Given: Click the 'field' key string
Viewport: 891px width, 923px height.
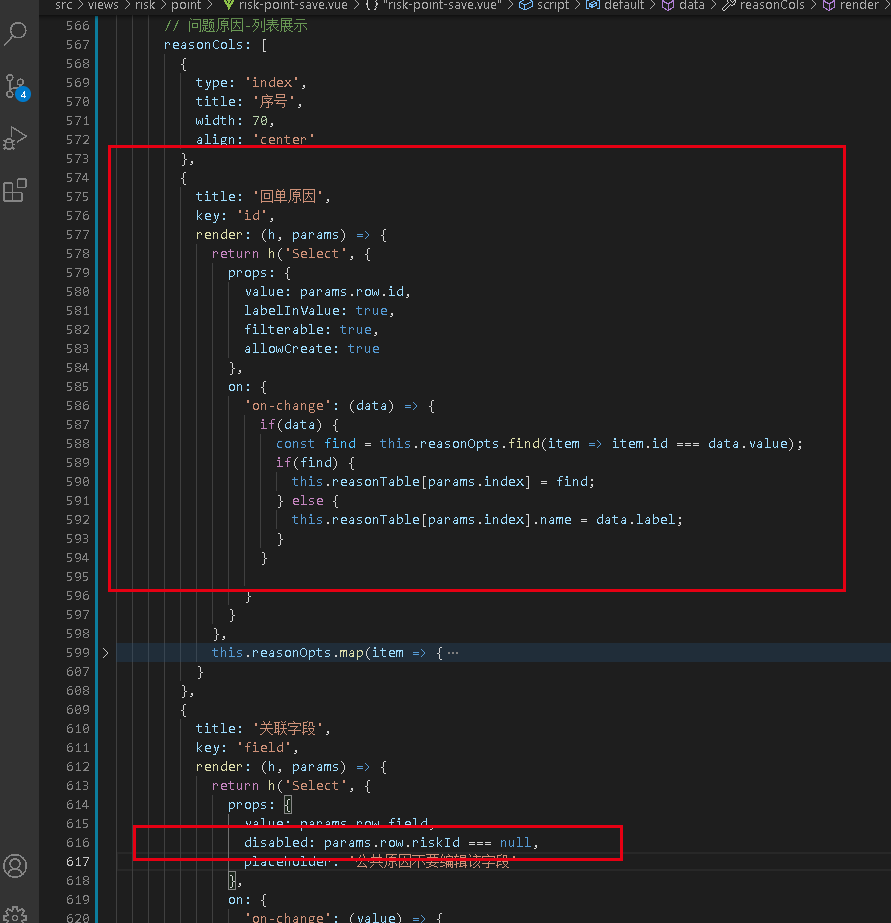Looking at the screenshot, I should click(264, 748).
